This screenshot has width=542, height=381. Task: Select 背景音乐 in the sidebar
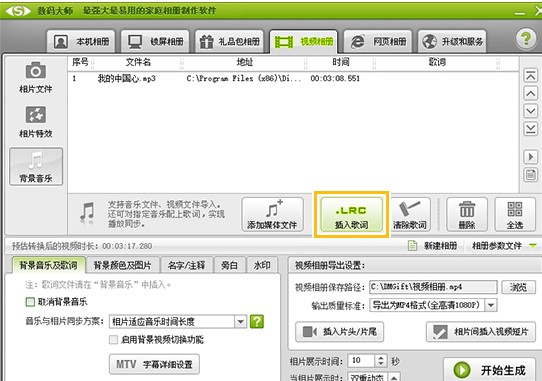36,167
